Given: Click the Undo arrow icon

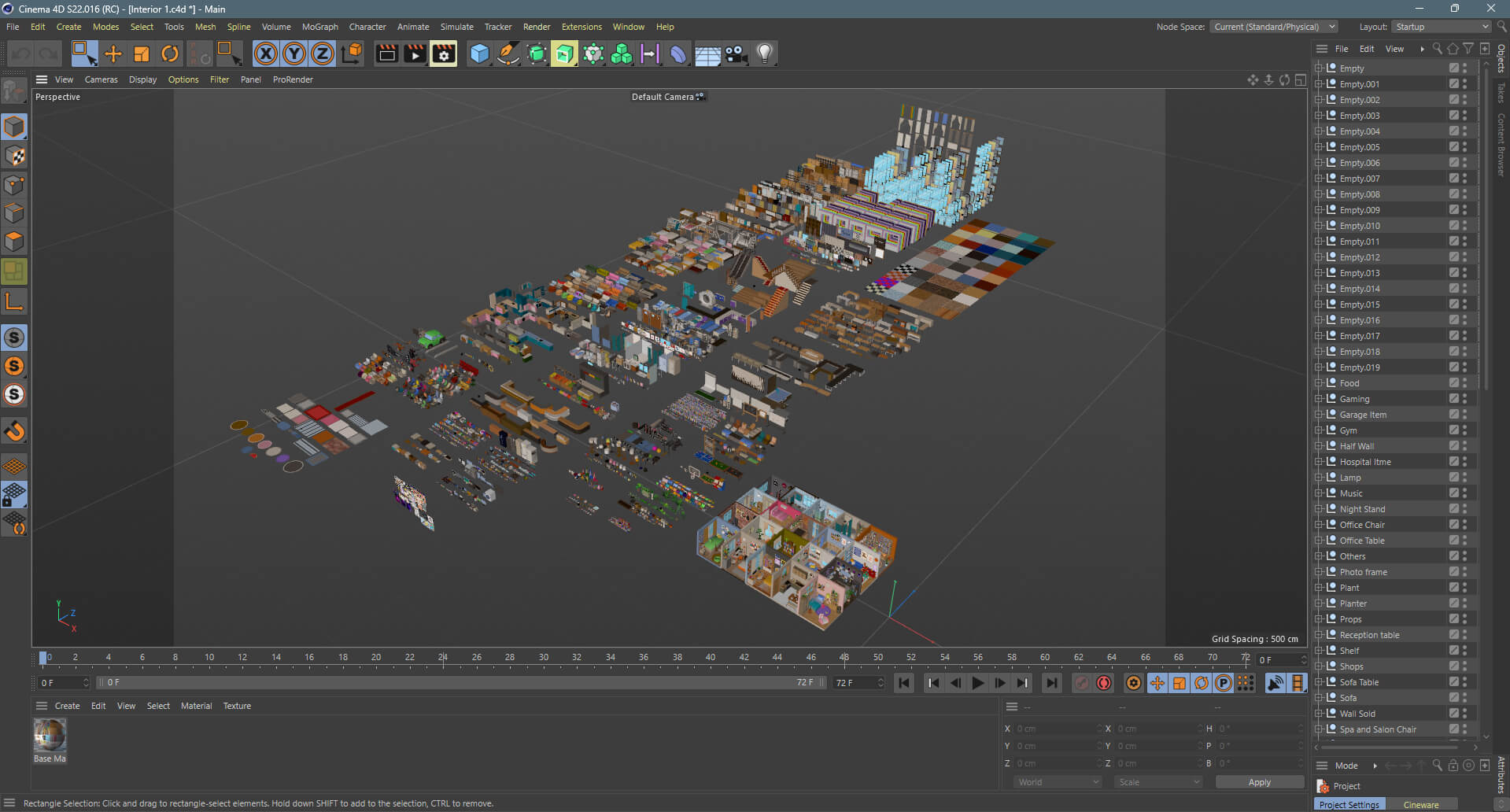Looking at the screenshot, I should point(20,54).
